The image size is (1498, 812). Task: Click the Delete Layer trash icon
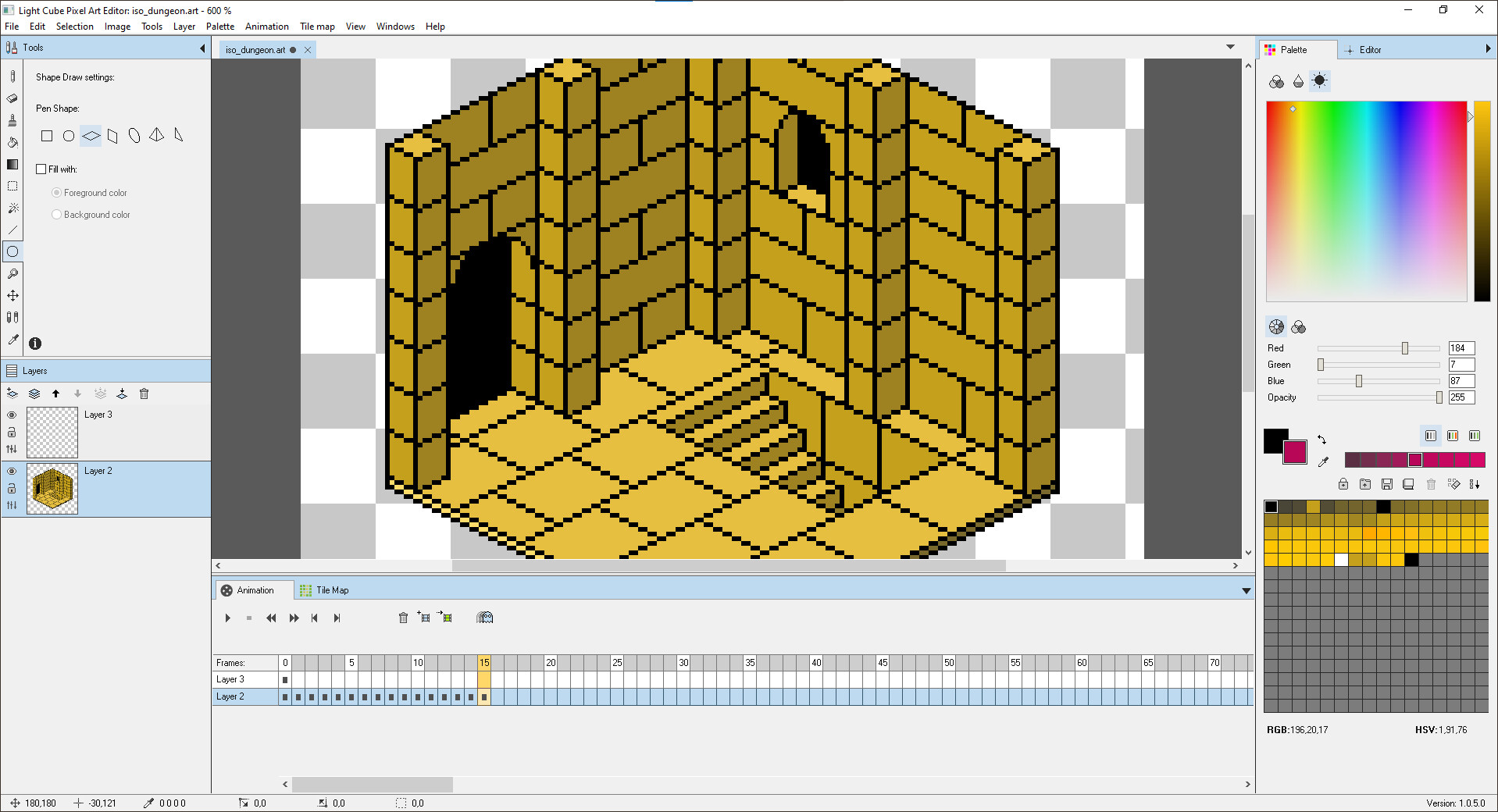(144, 394)
